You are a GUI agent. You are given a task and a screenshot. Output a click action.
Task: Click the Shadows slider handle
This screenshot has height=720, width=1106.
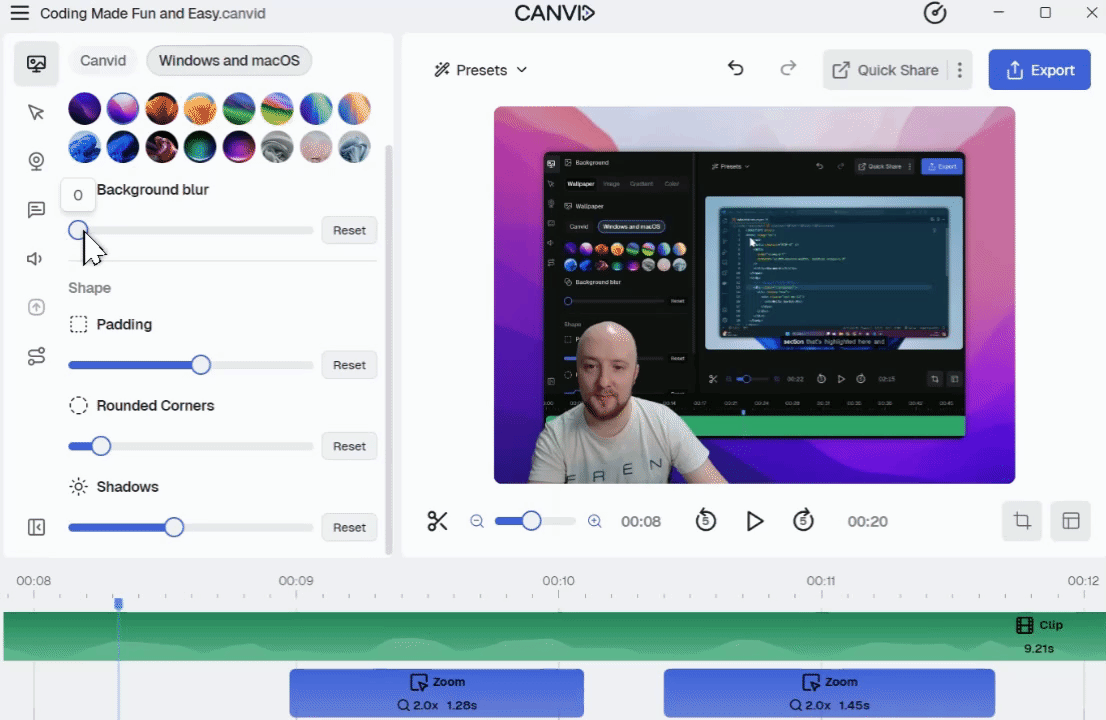(174, 527)
